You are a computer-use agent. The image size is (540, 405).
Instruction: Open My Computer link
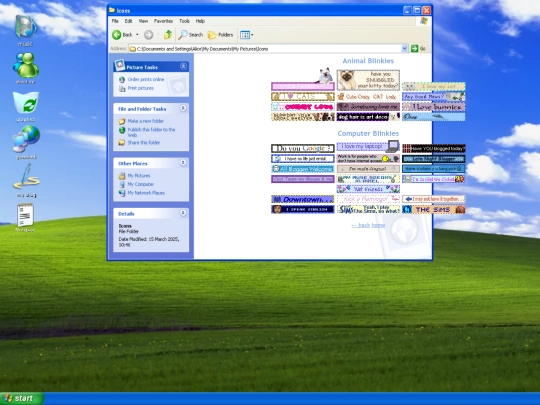coord(141,184)
